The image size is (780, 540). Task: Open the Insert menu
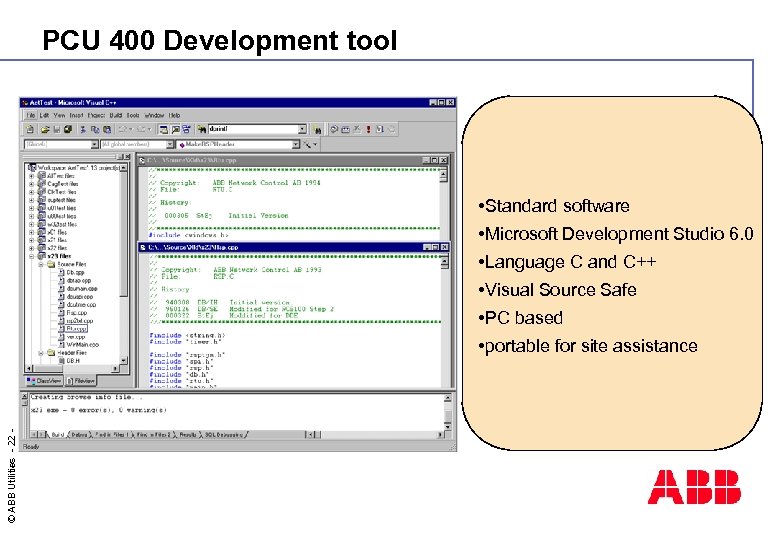tap(76, 115)
